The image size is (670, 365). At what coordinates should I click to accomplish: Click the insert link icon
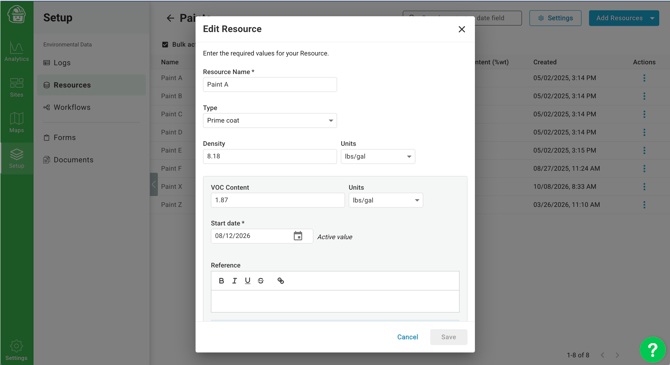click(x=280, y=281)
